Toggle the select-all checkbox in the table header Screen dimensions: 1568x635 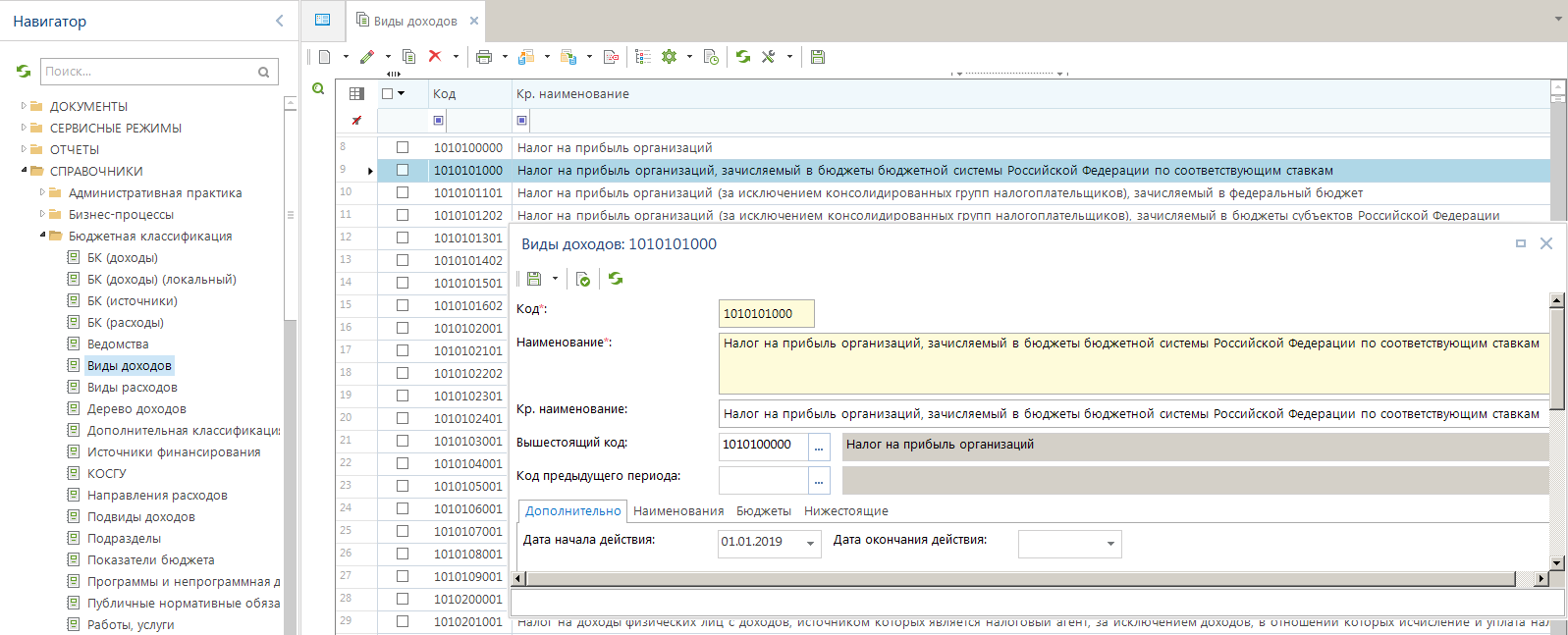coord(388,93)
